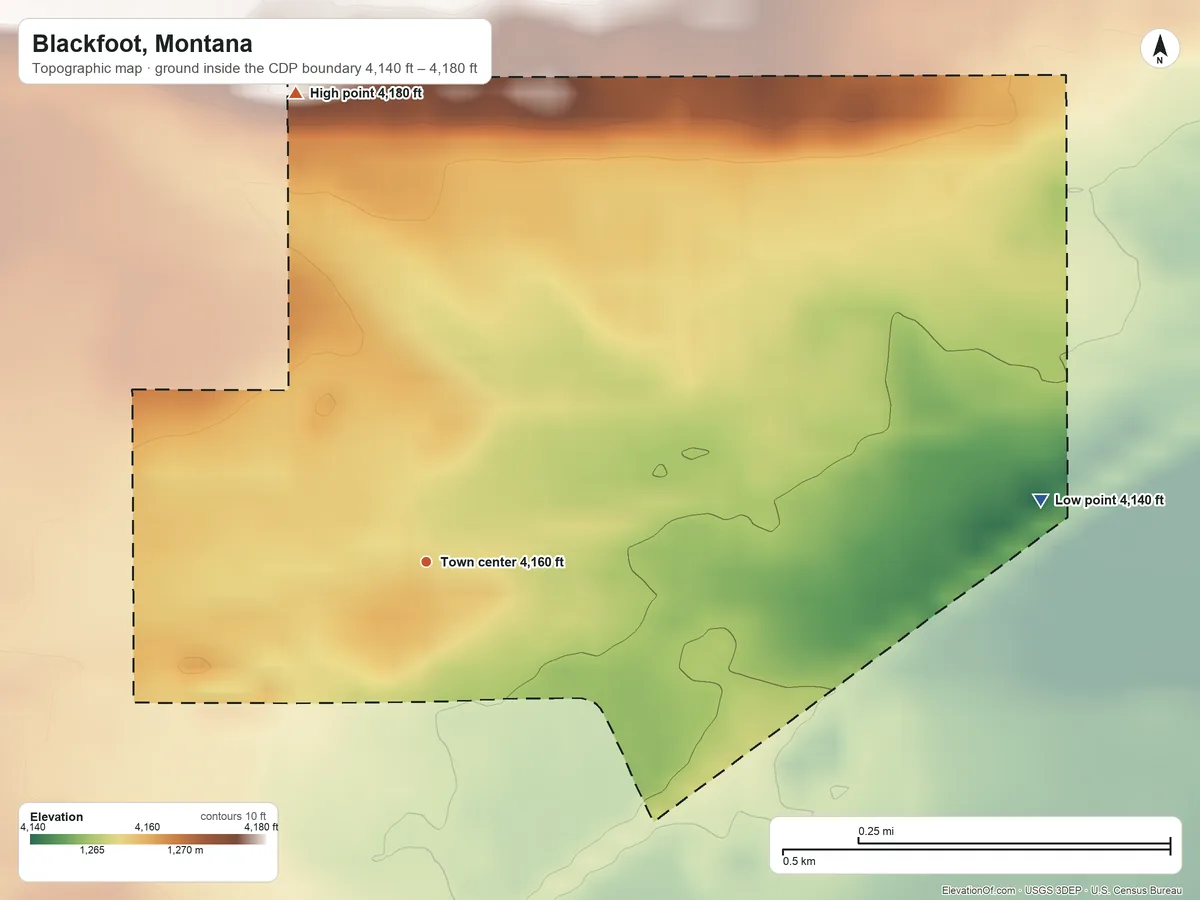Click the '1,270 m' legend value
The image size is (1200, 900).
click(184, 851)
